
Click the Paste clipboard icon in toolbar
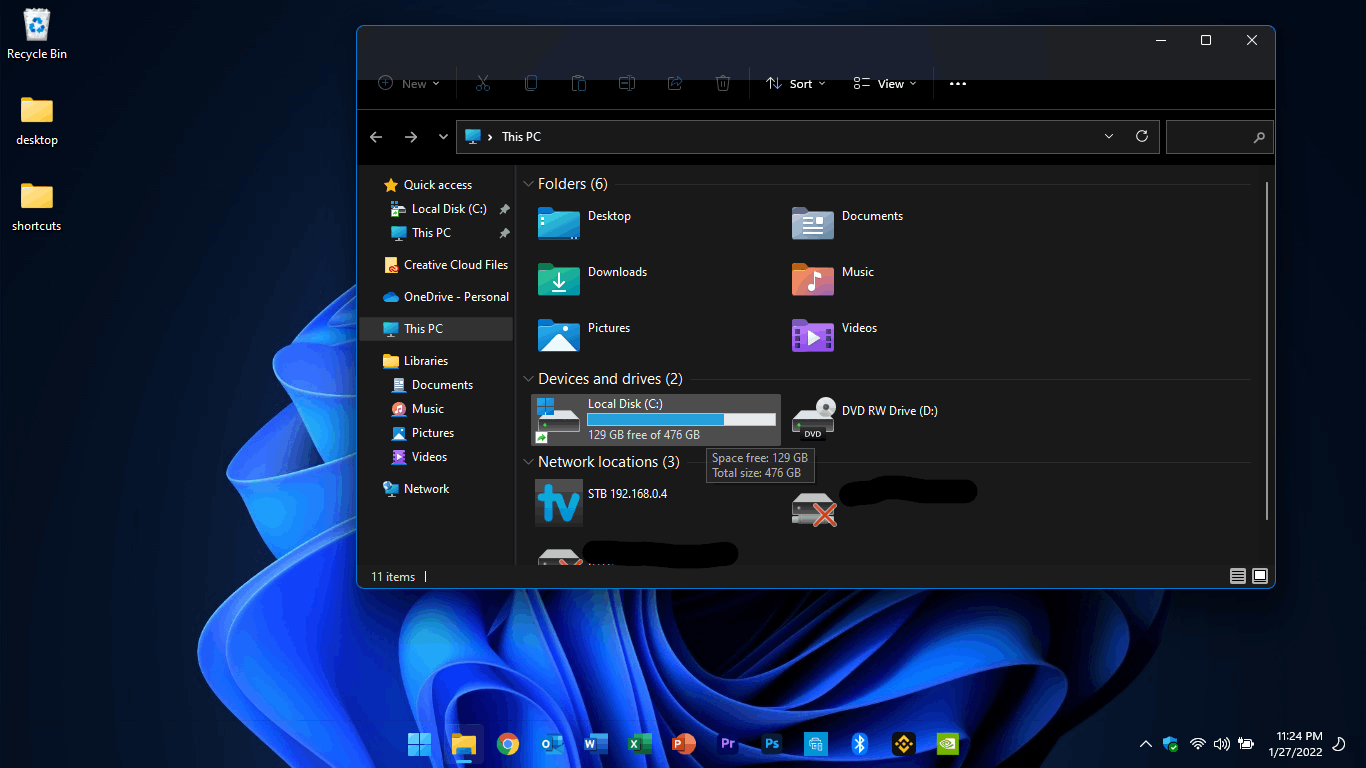pos(579,84)
